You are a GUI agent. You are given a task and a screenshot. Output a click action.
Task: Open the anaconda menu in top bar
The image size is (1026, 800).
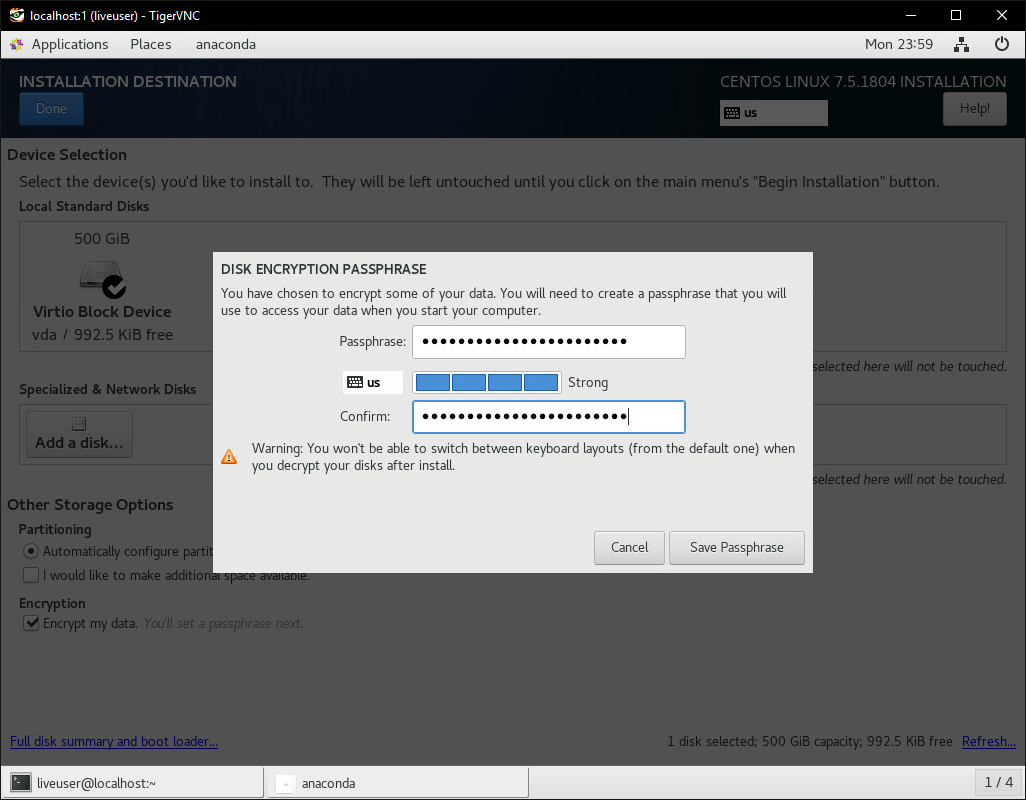[x=226, y=44]
